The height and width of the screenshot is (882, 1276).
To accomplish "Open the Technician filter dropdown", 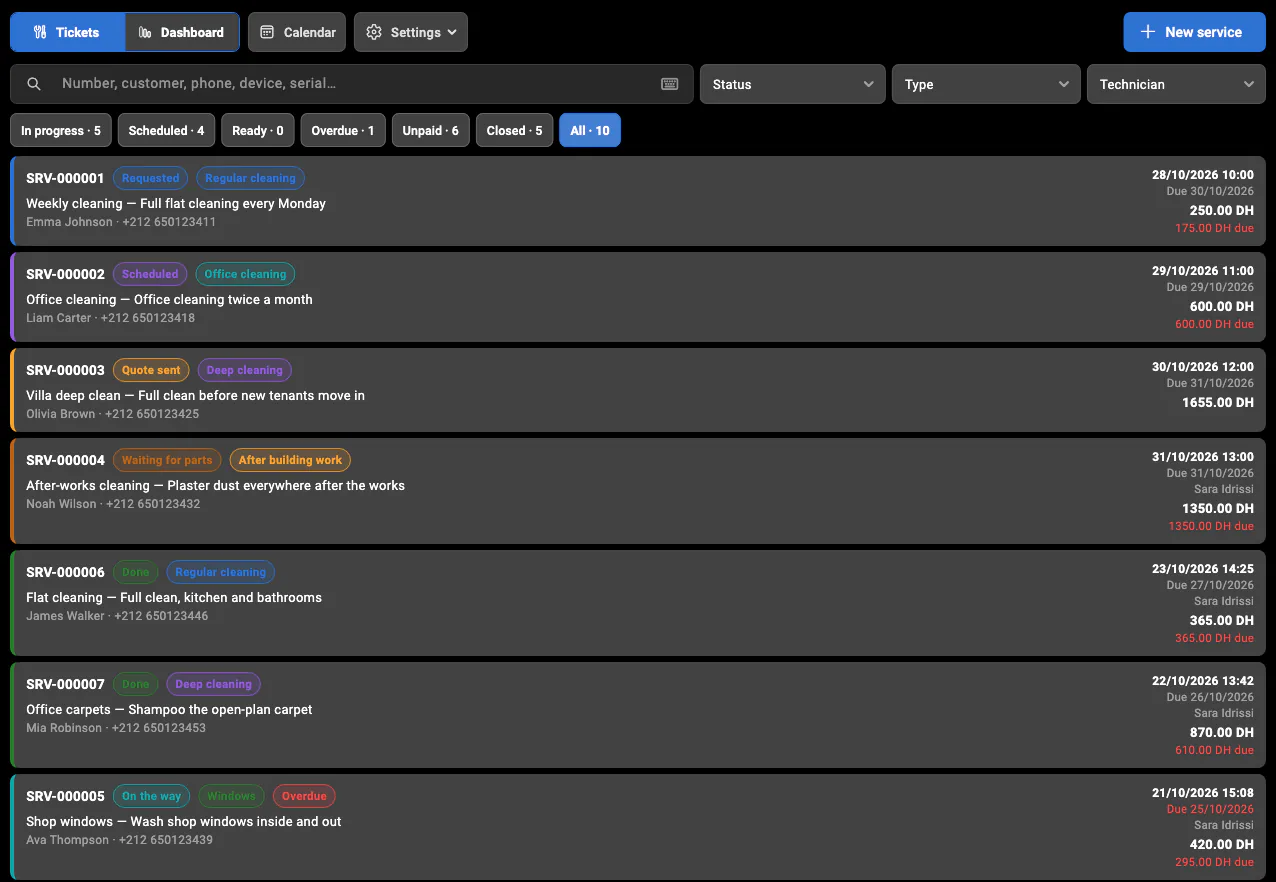I will (1176, 84).
